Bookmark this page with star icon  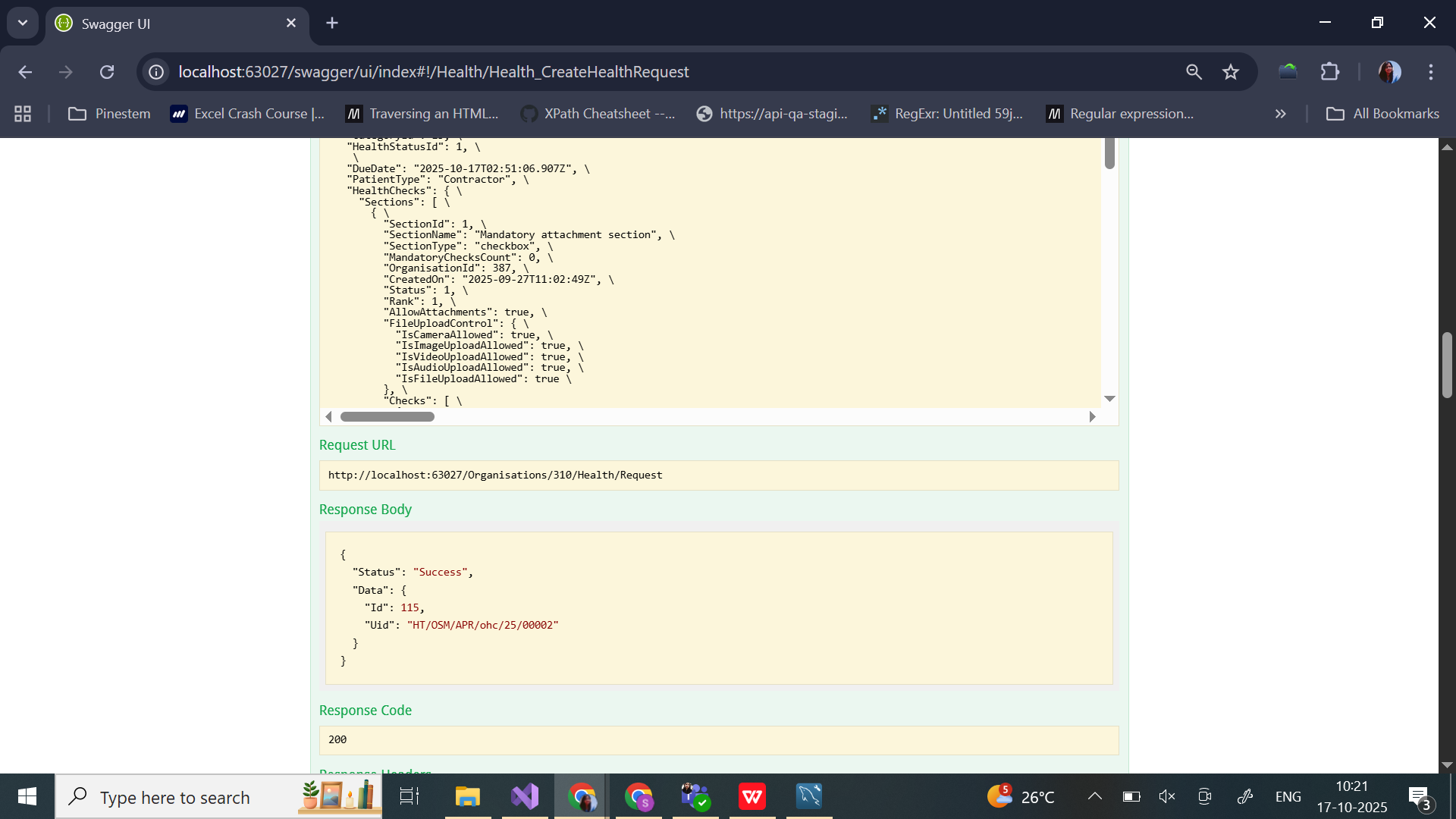click(1230, 72)
